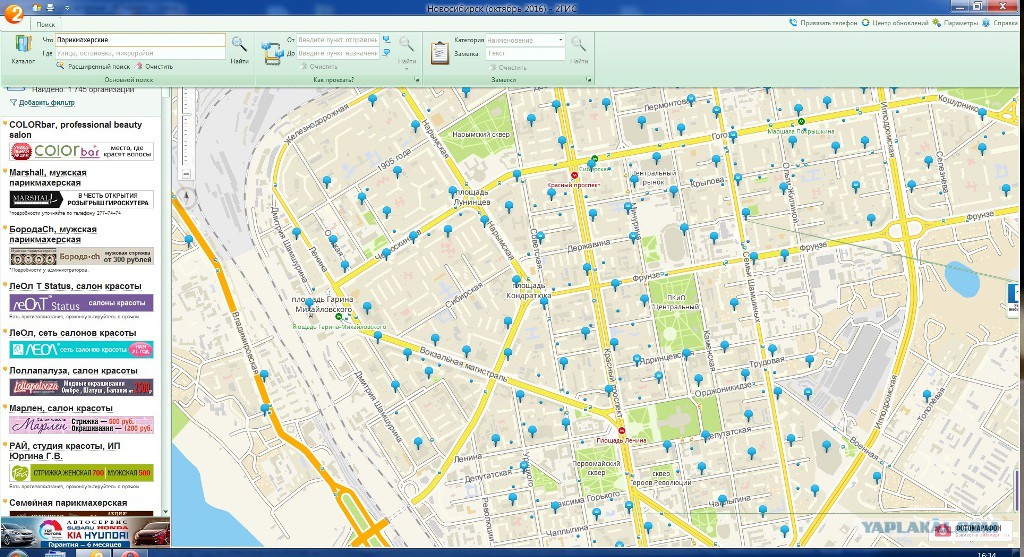Click the Центр обновлений refresh icon
Screen dimensions: 1024x557
(865, 23)
